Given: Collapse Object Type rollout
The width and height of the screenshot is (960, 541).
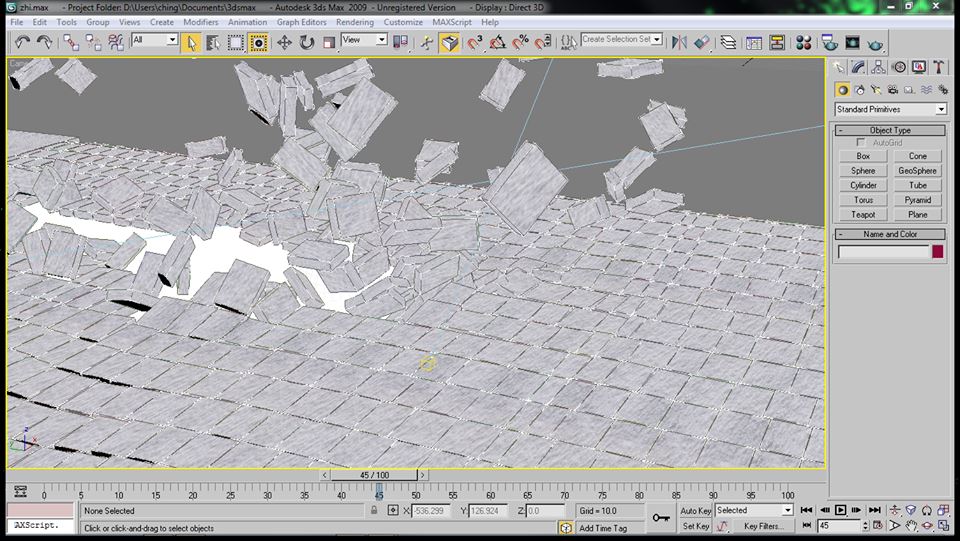Looking at the screenshot, I should tap(890, 130).
